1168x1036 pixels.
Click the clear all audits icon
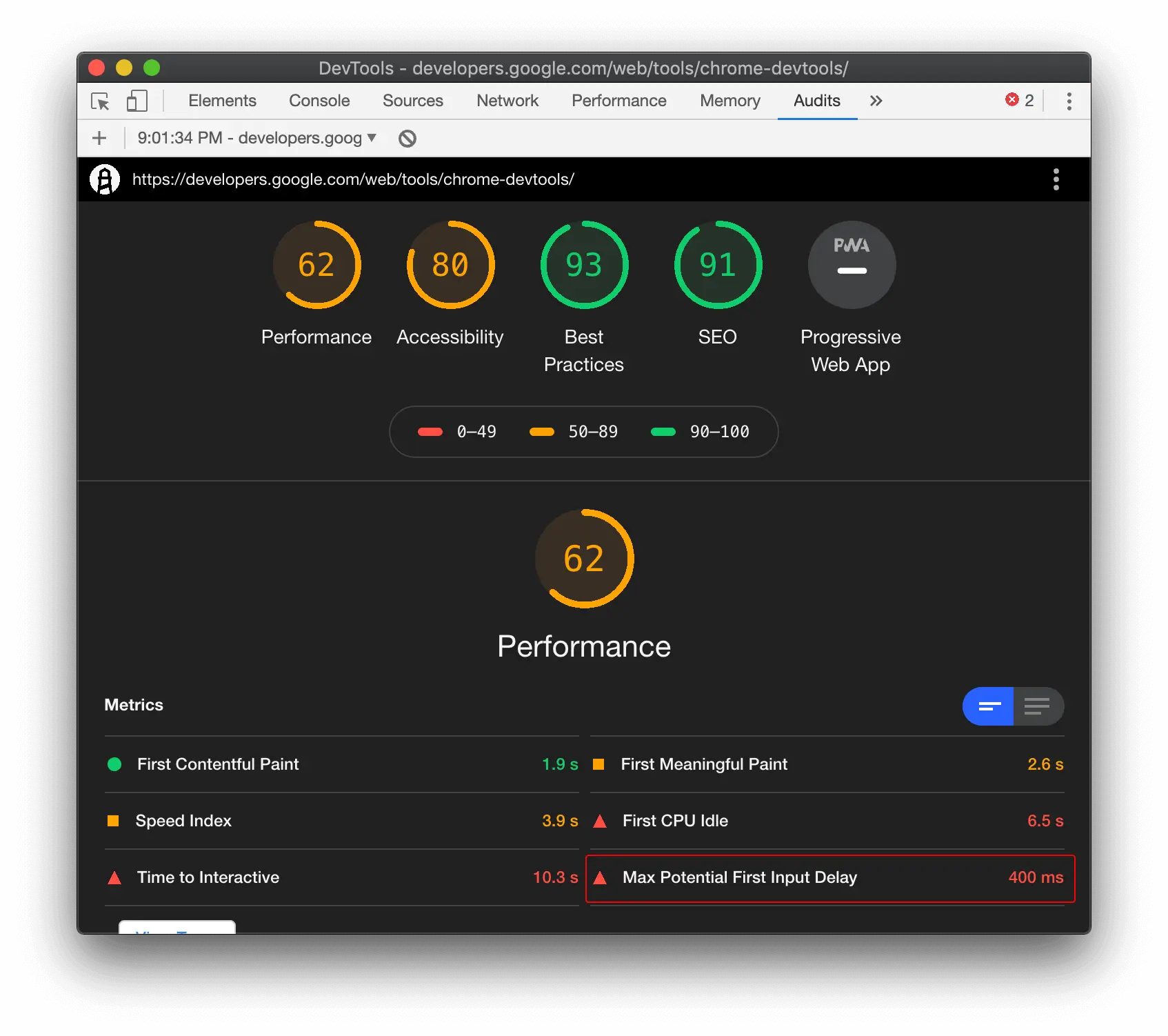tap(407, 139)
